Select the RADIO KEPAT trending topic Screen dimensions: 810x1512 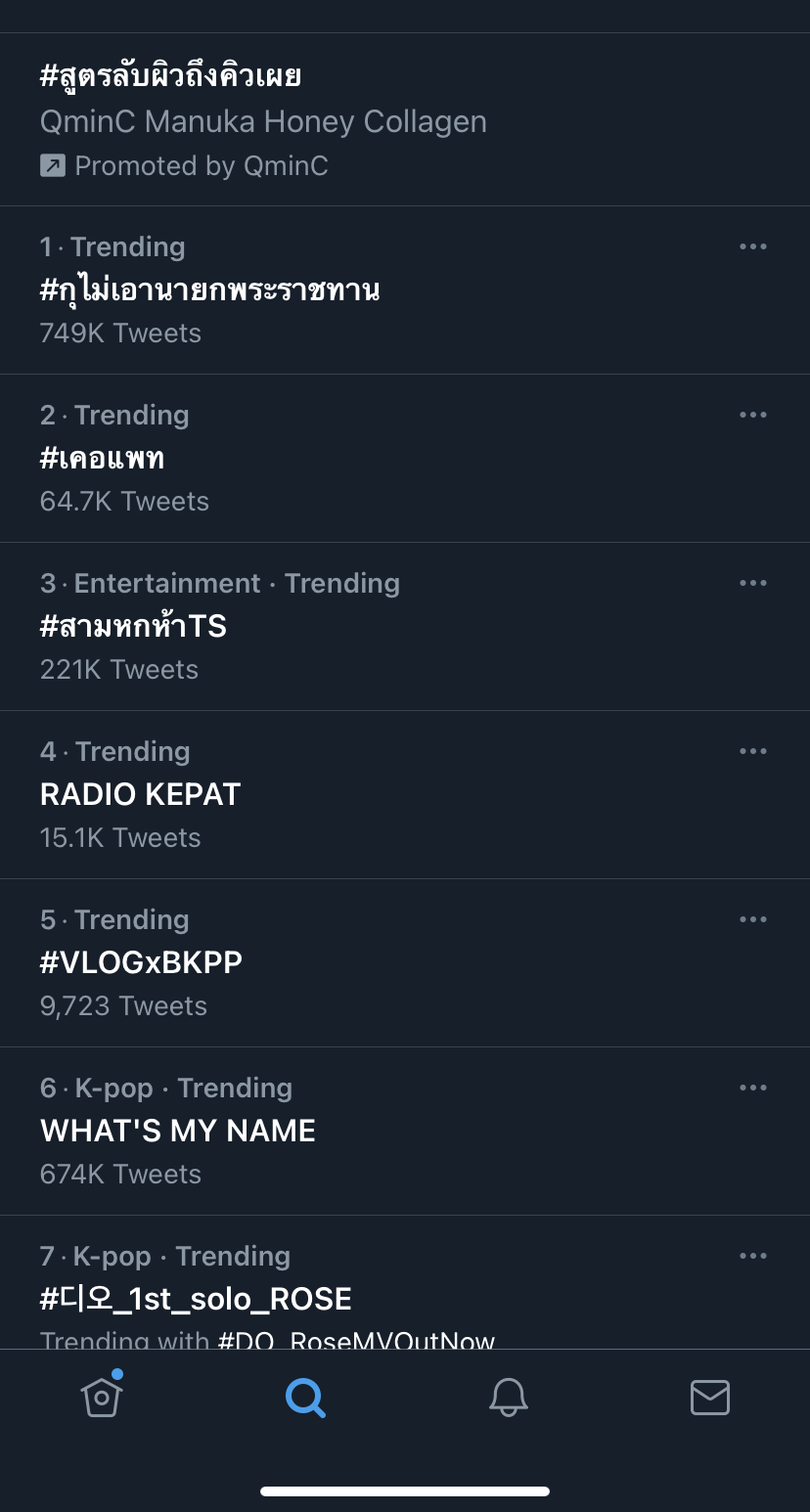click(x=140, y=794)
